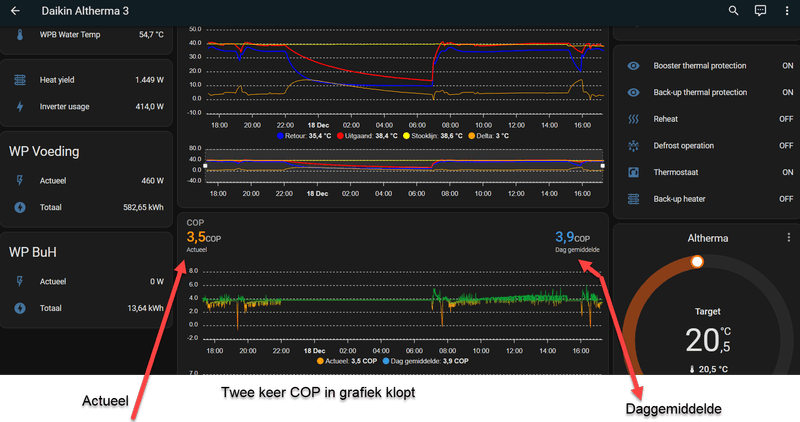Click the WP BuH card heading
Image resolution: width=800 pixels, height=422 pixels.
point(33,252)
